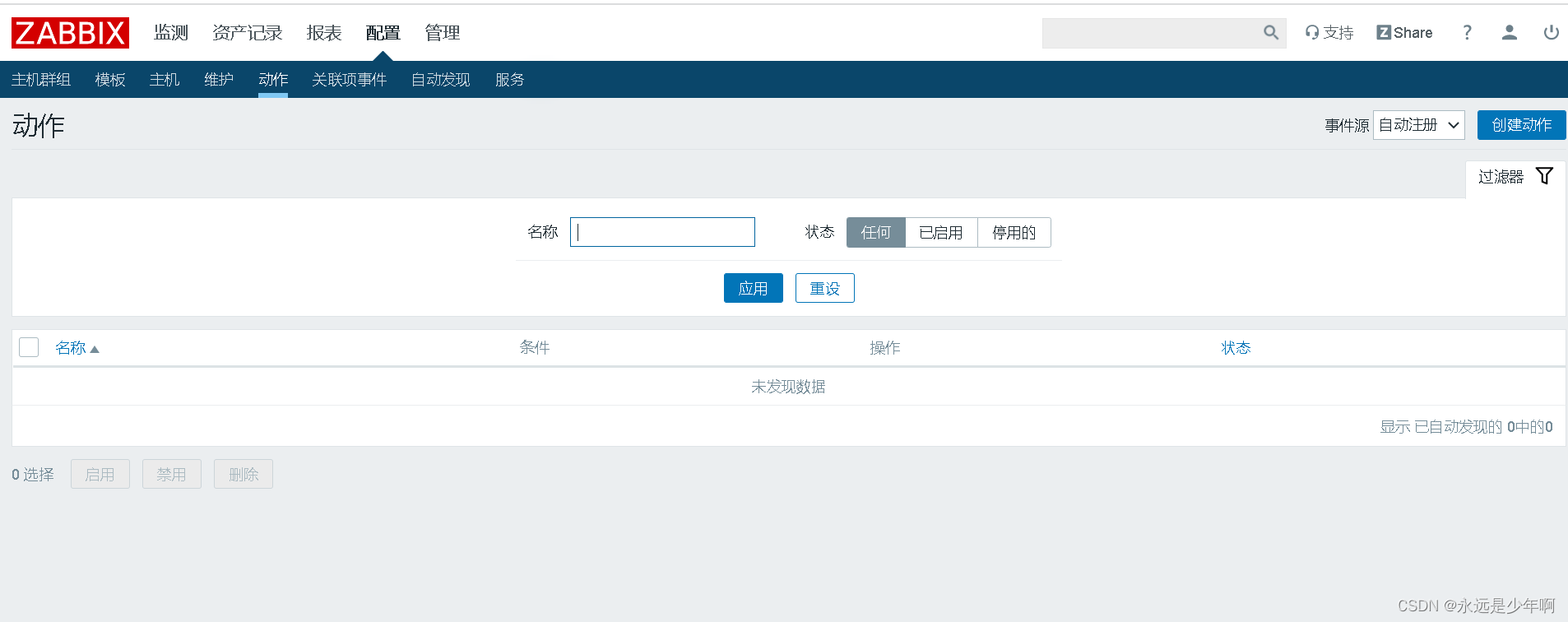
Task: Open the user profile icon
Action: tap(1509, 33)
